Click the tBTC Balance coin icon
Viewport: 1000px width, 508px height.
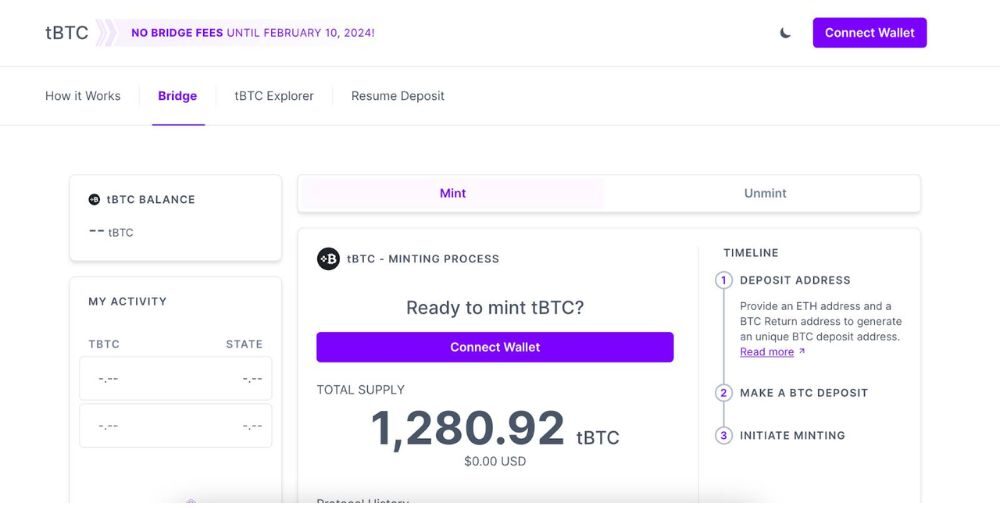[94, 199]
